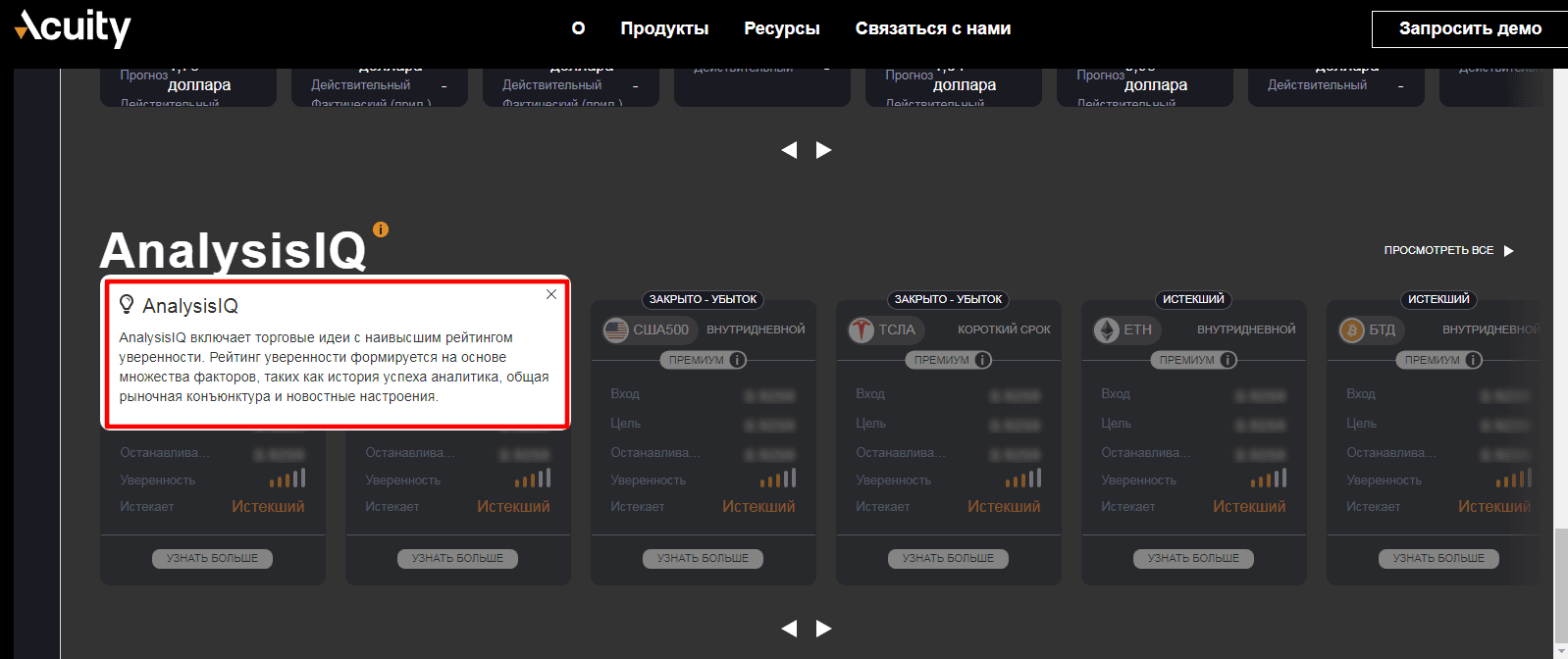Click the ПРЕМИУМ info icon on the ТСЛА card
Image resolution: width=1568 pixels, height=659 pixels.
click(982, 360)
